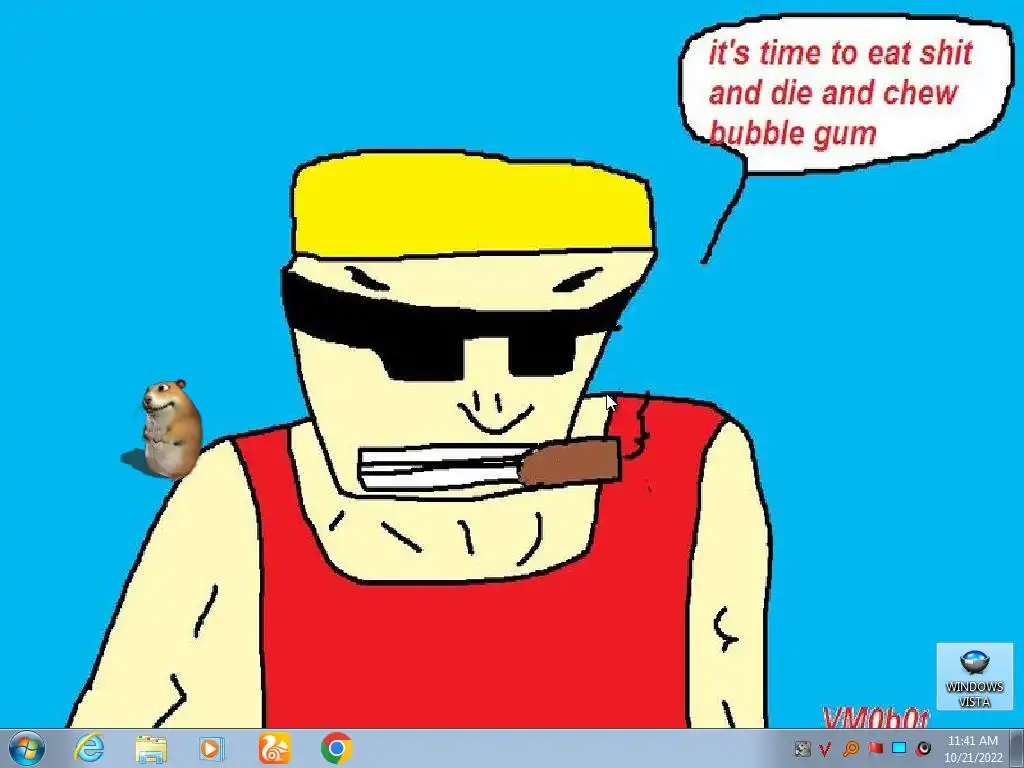1024x768 pixels.
Task: Open the Windows Start menu orb
Action: 26,748
